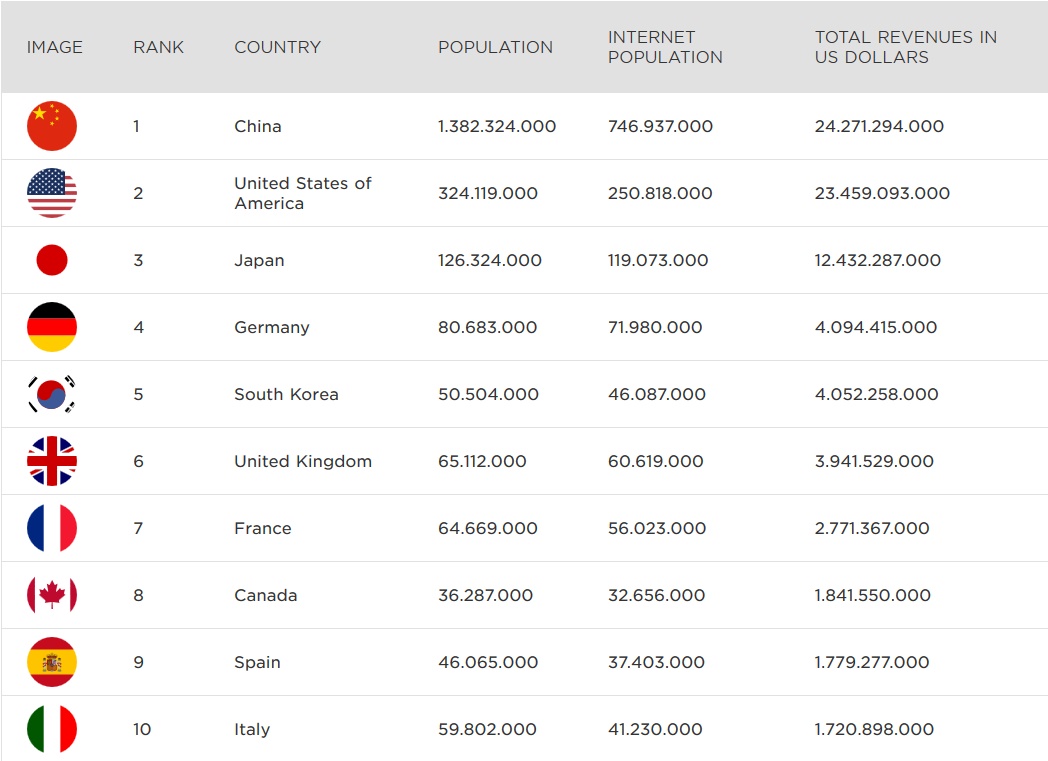
Task: Select the China country name
Action: [x=258, y=126]
